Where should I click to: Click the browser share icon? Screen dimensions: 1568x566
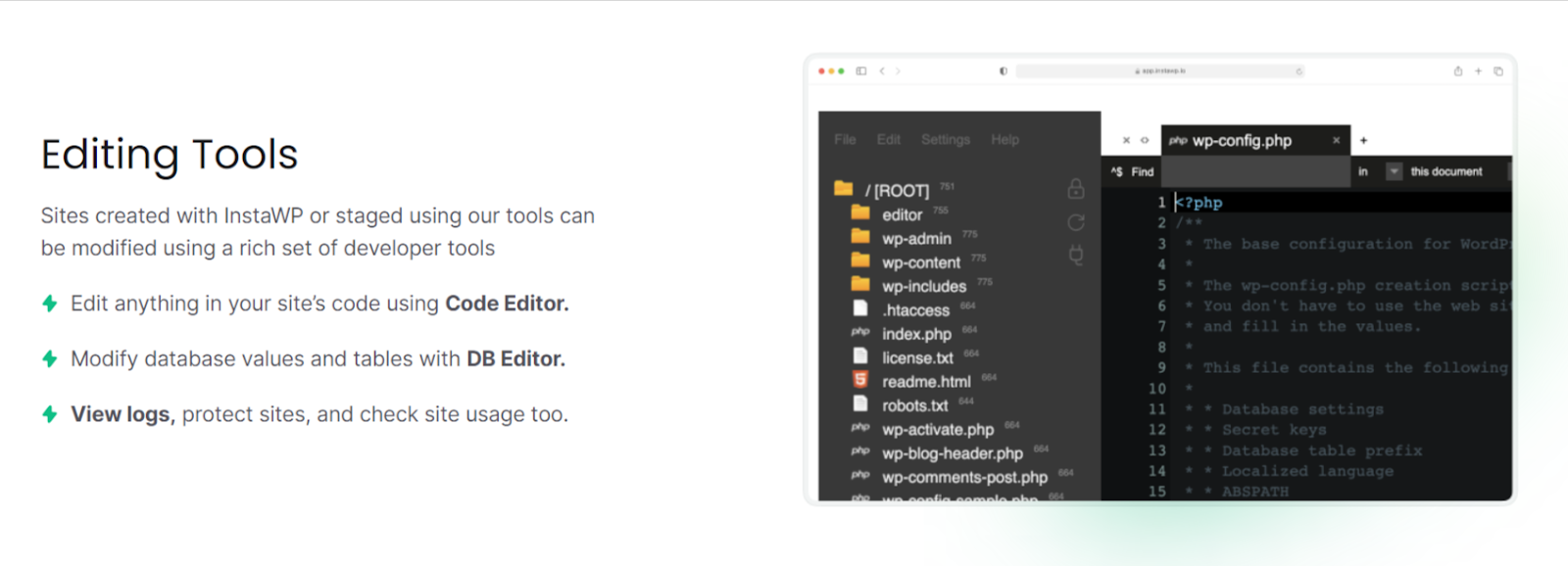click(1458, 71)
